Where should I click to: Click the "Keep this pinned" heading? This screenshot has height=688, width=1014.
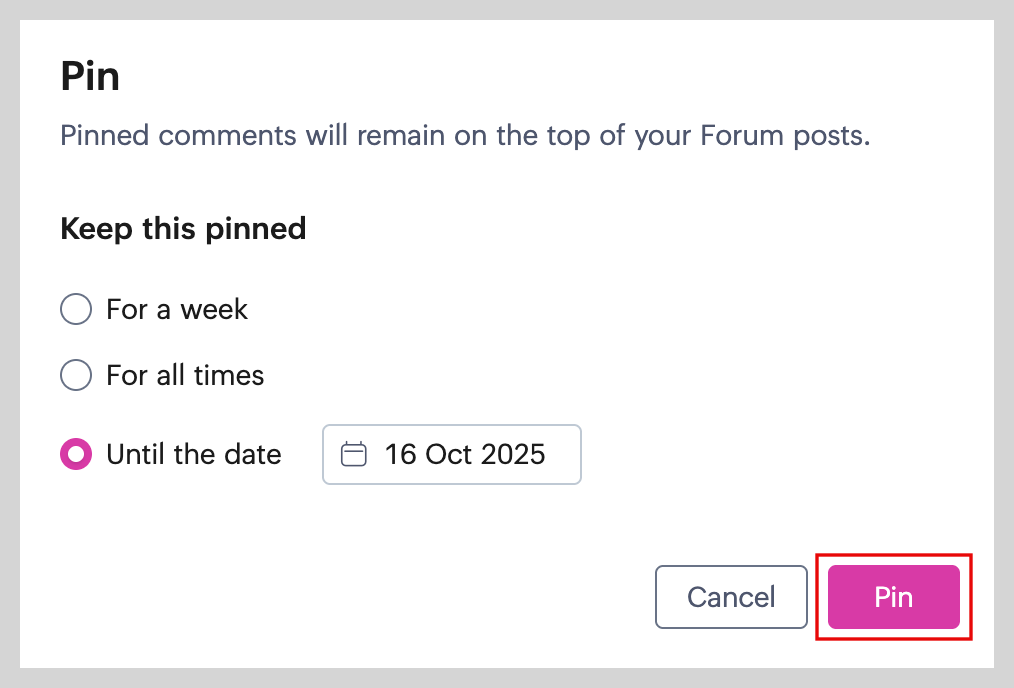pyautogui.click(x=183, y=229)
